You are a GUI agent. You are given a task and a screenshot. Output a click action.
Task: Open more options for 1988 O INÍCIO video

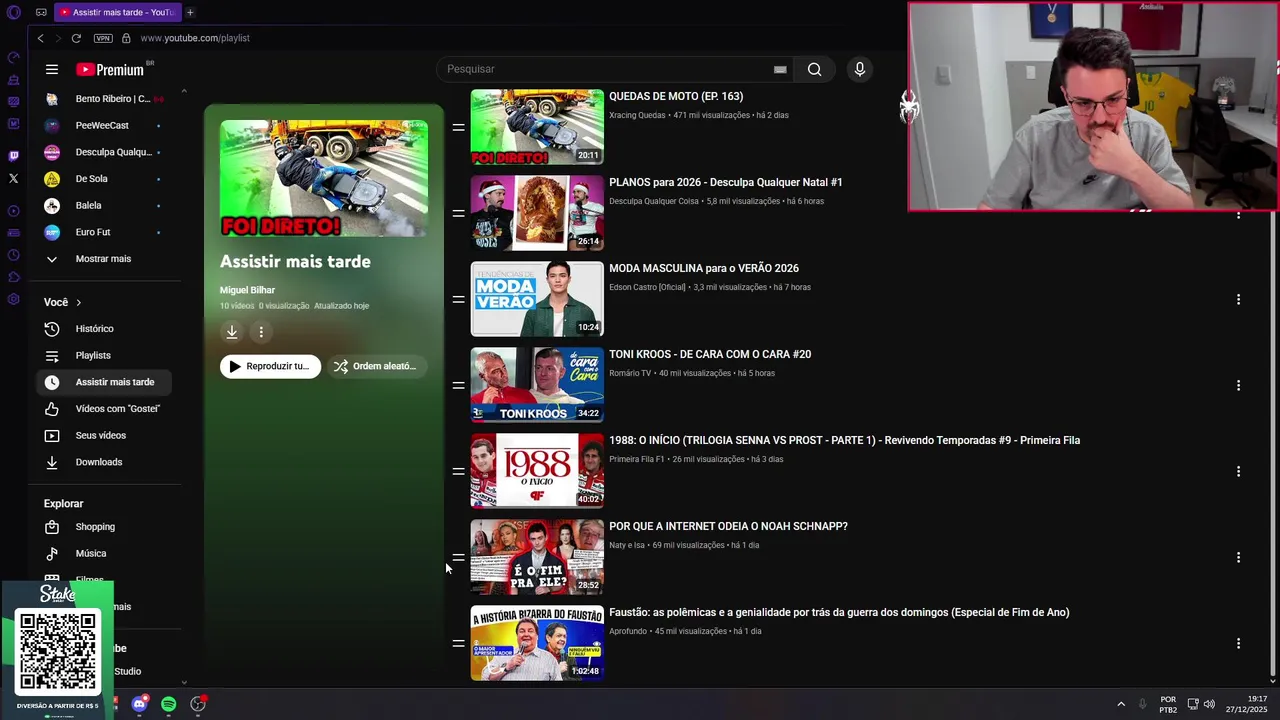pyautogui.click(x=1238, y=471)
